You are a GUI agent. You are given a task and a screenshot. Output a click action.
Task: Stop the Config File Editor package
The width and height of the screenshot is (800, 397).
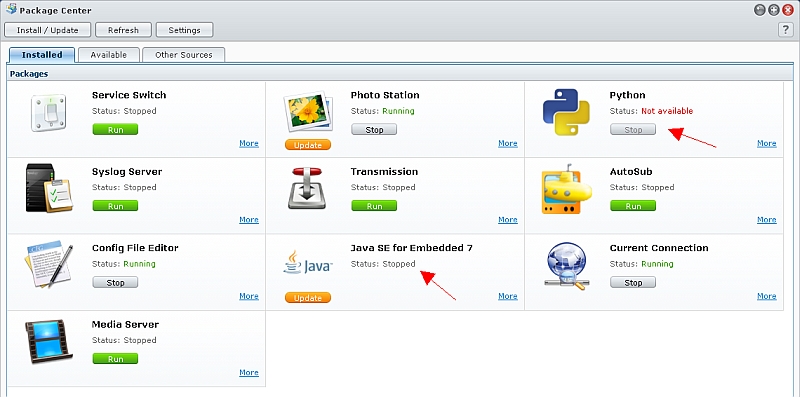[115, 283]
